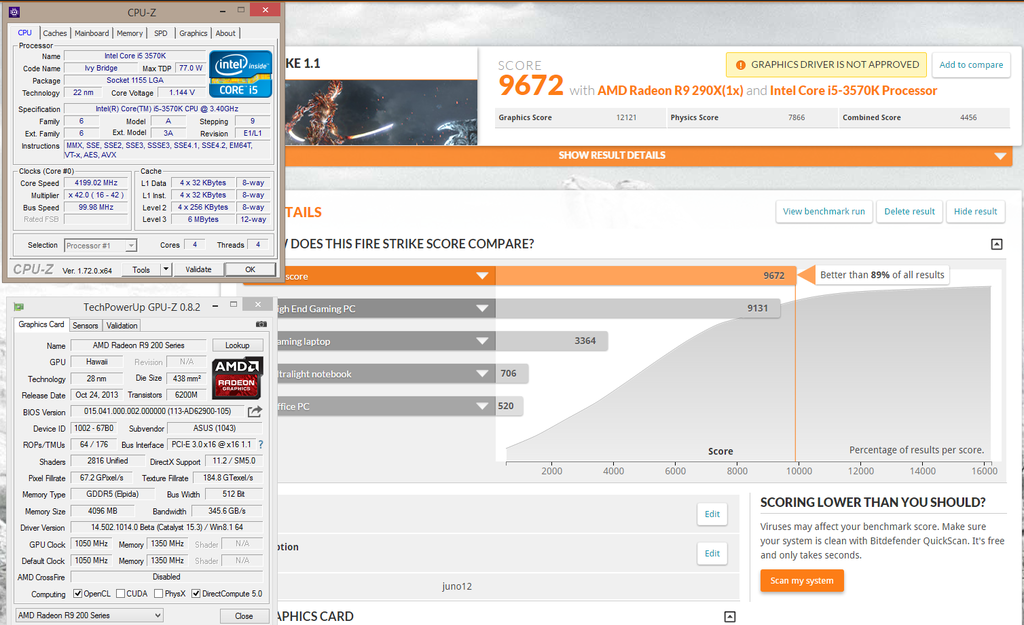Click the Close button in GPU-Z
The width and height of the screenshot is (1024, 625).
pos(244,616)
